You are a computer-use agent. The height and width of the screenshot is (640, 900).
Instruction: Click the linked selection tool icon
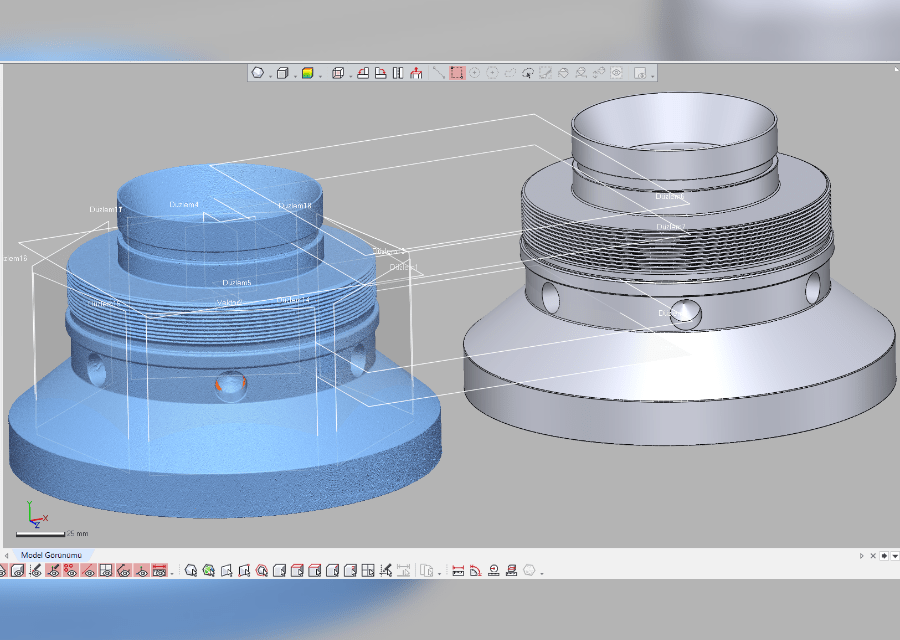pos(599,73)
